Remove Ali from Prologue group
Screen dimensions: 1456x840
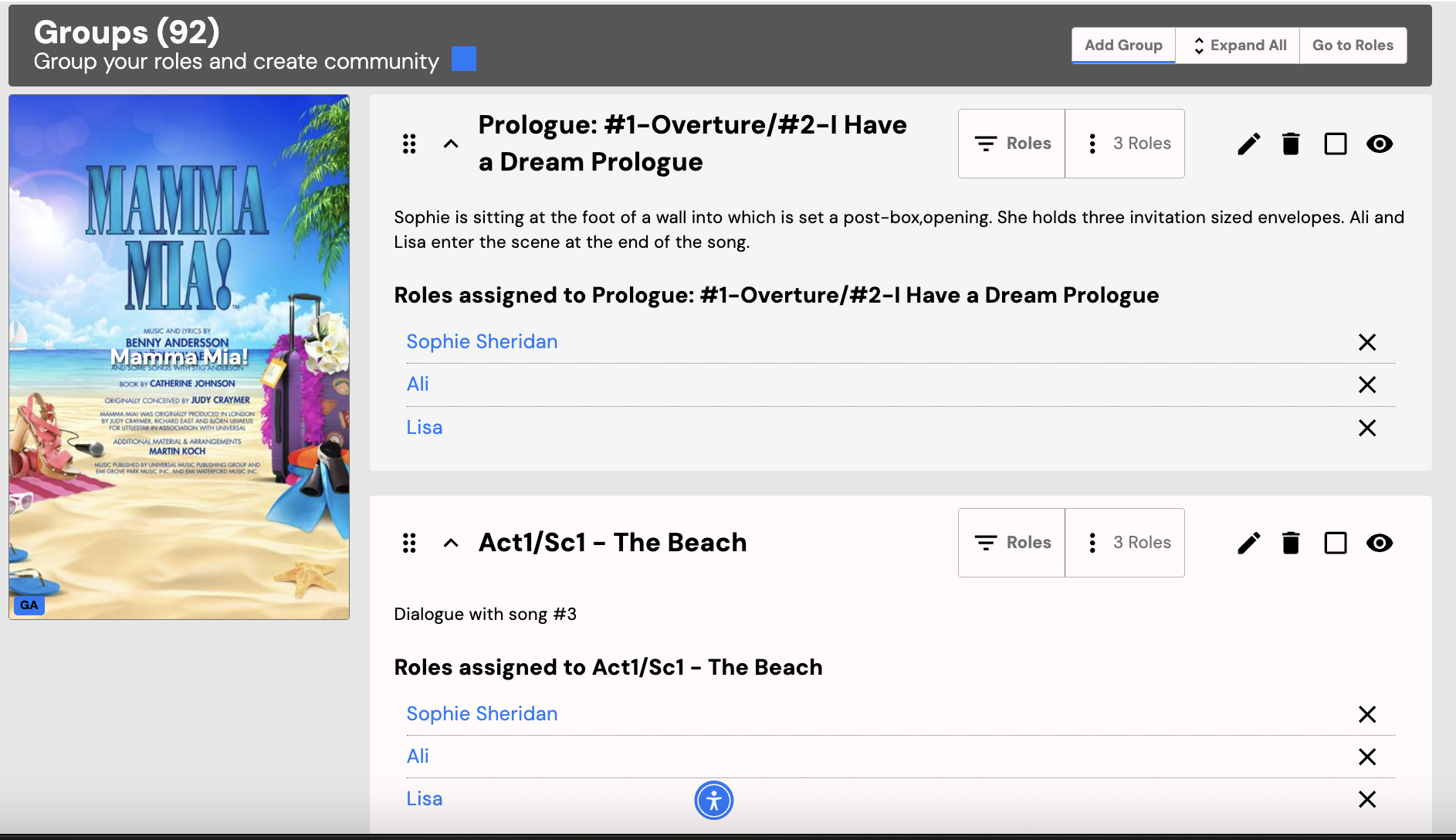1367,384
